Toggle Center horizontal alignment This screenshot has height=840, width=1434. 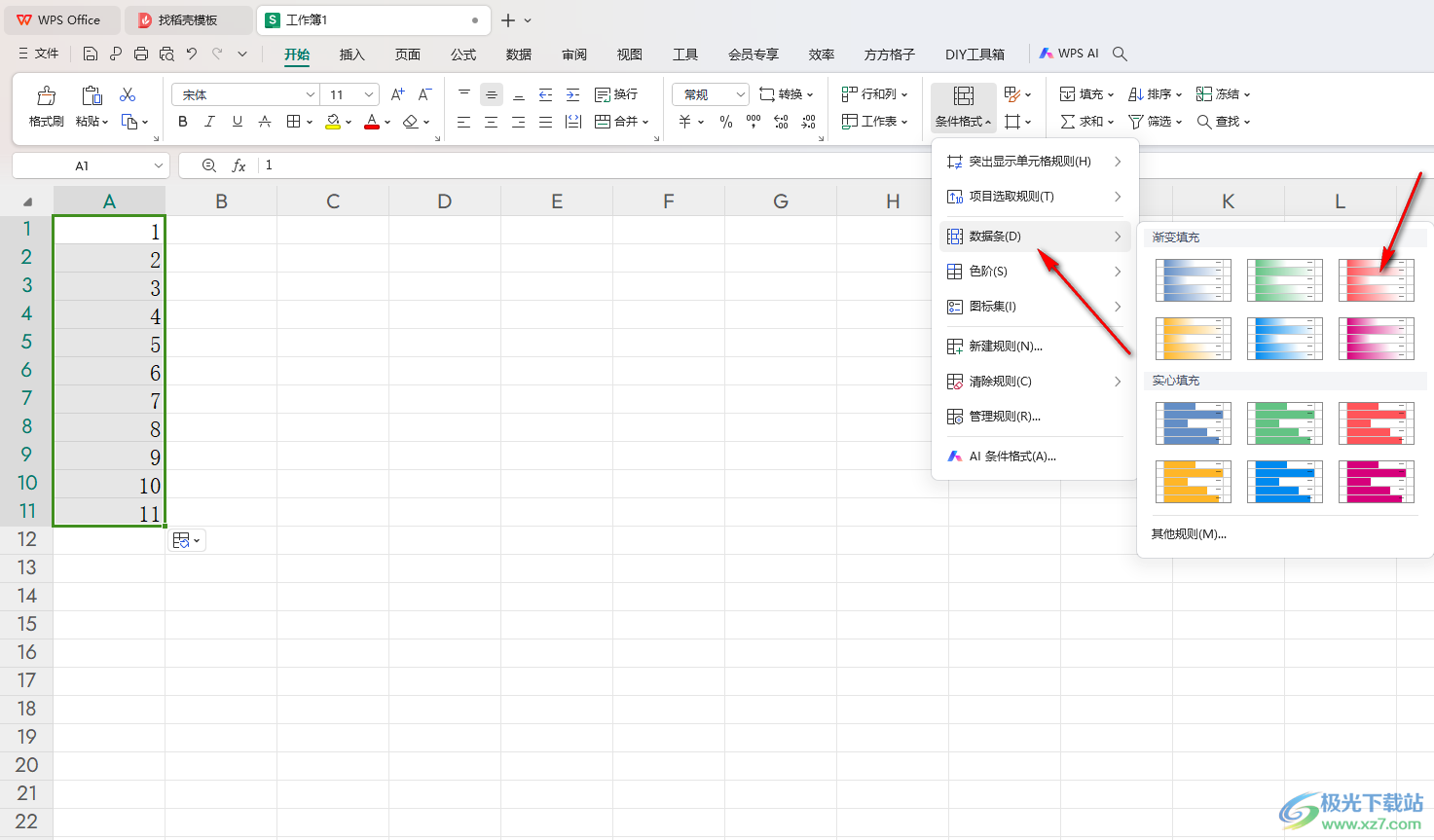(x=492, y=122)
